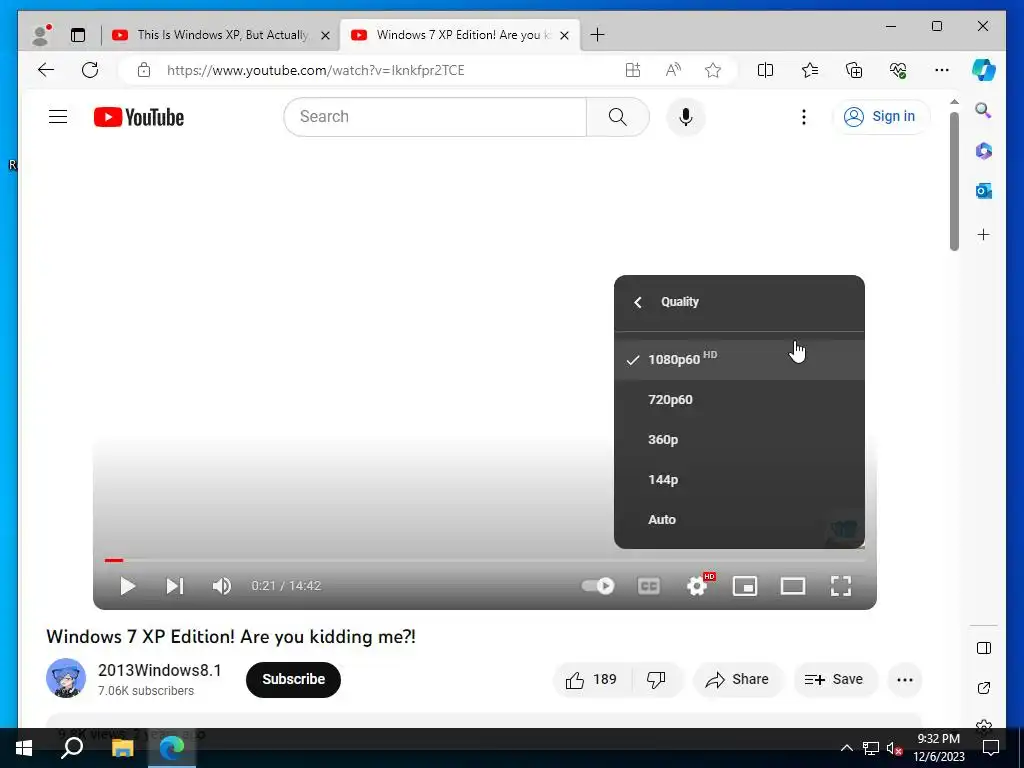The width and height of the screenshot is (1024, 768).
Task: Close settings via the gear icon
Action: (697, 586)
